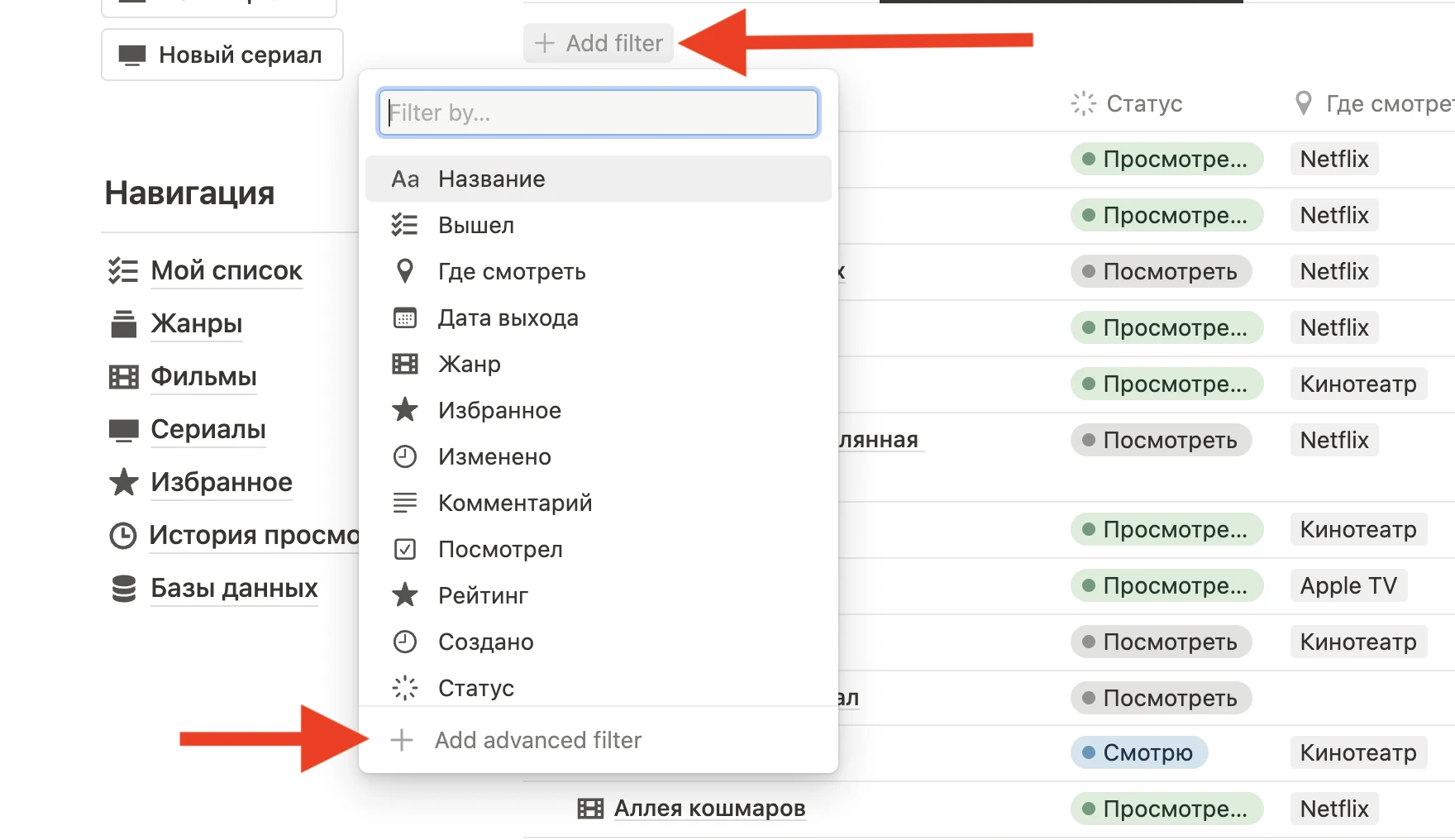This screenshot has width=1455, height=840.
Task: Click the Add filter button
Action: click(599, 43)
